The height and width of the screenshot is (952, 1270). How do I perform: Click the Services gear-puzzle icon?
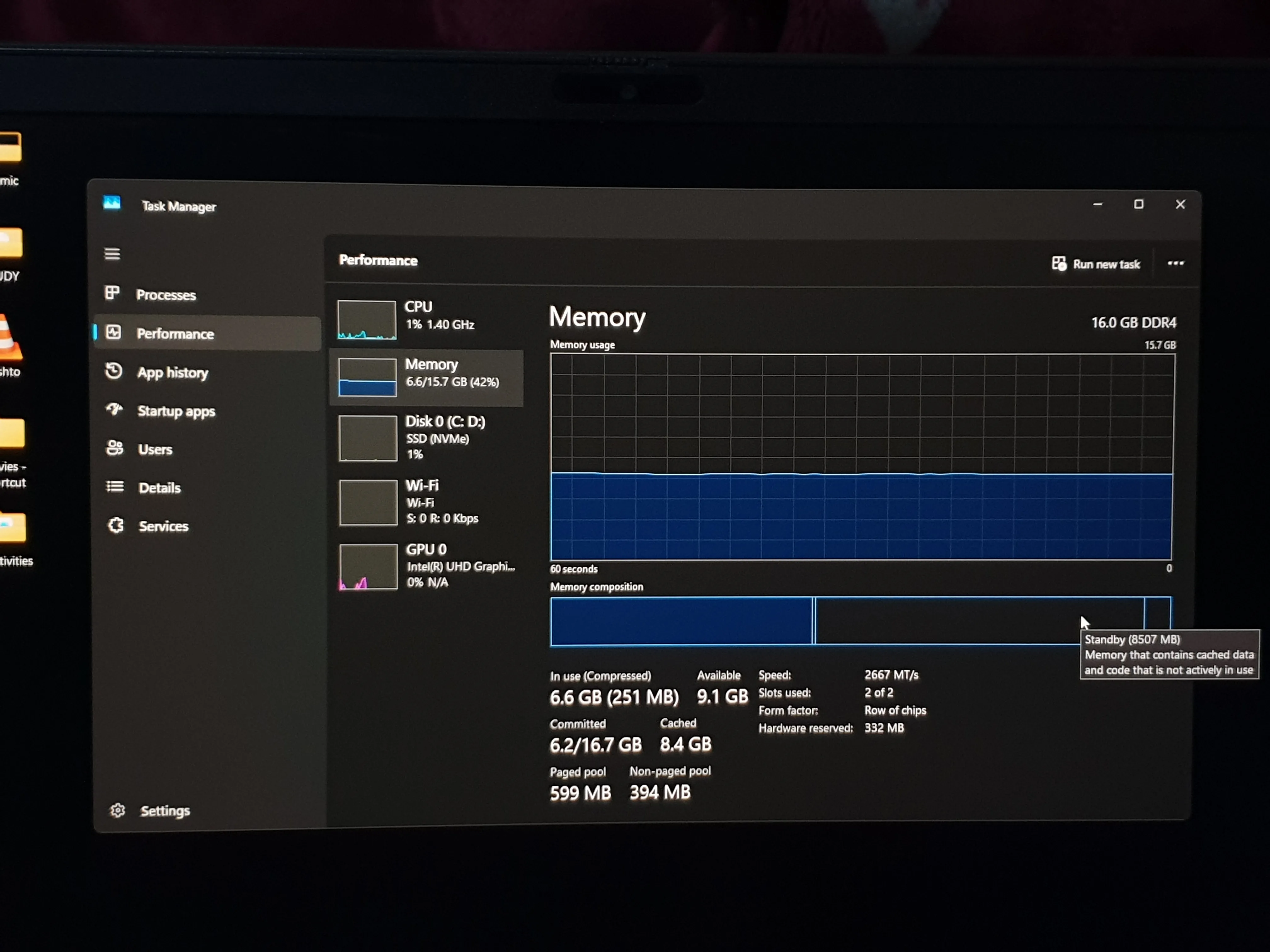coord(116,525)
